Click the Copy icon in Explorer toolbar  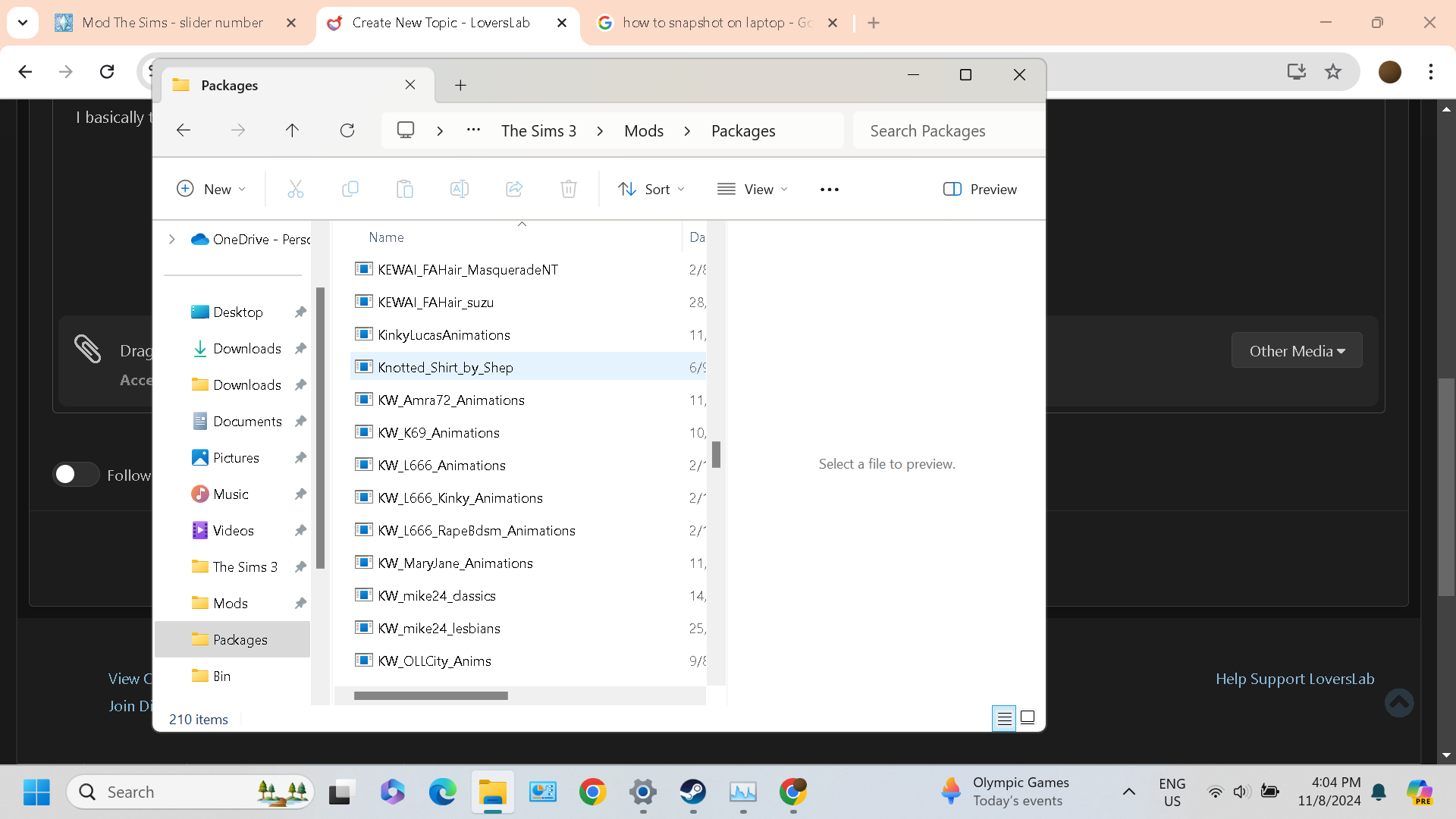[x=350, y=189]
